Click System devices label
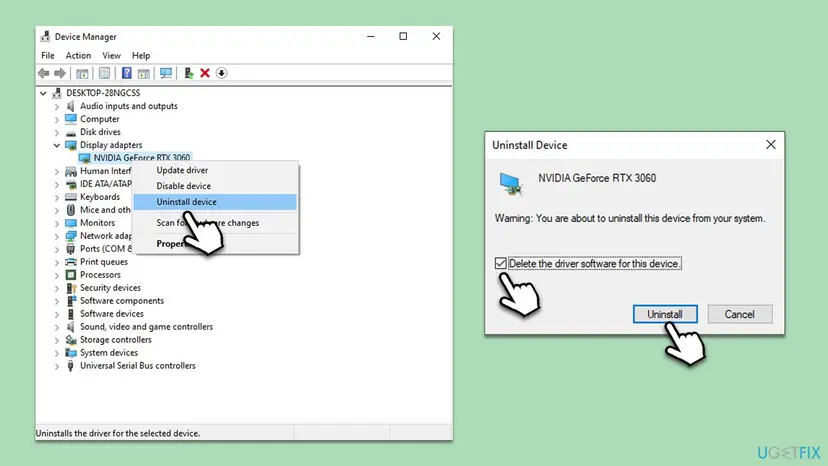The image size is (828, 466). click(x=109, y=353)
